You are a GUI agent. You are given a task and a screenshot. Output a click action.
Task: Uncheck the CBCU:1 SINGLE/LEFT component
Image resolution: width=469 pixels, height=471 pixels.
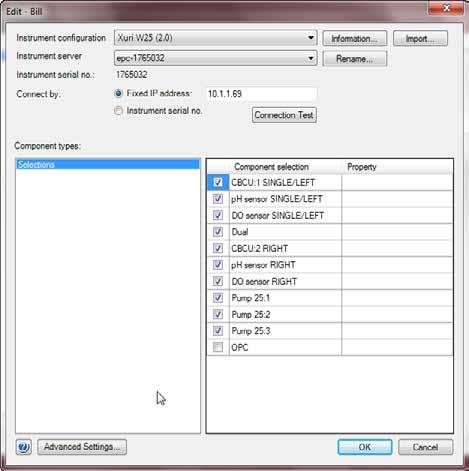click(218, 182)
